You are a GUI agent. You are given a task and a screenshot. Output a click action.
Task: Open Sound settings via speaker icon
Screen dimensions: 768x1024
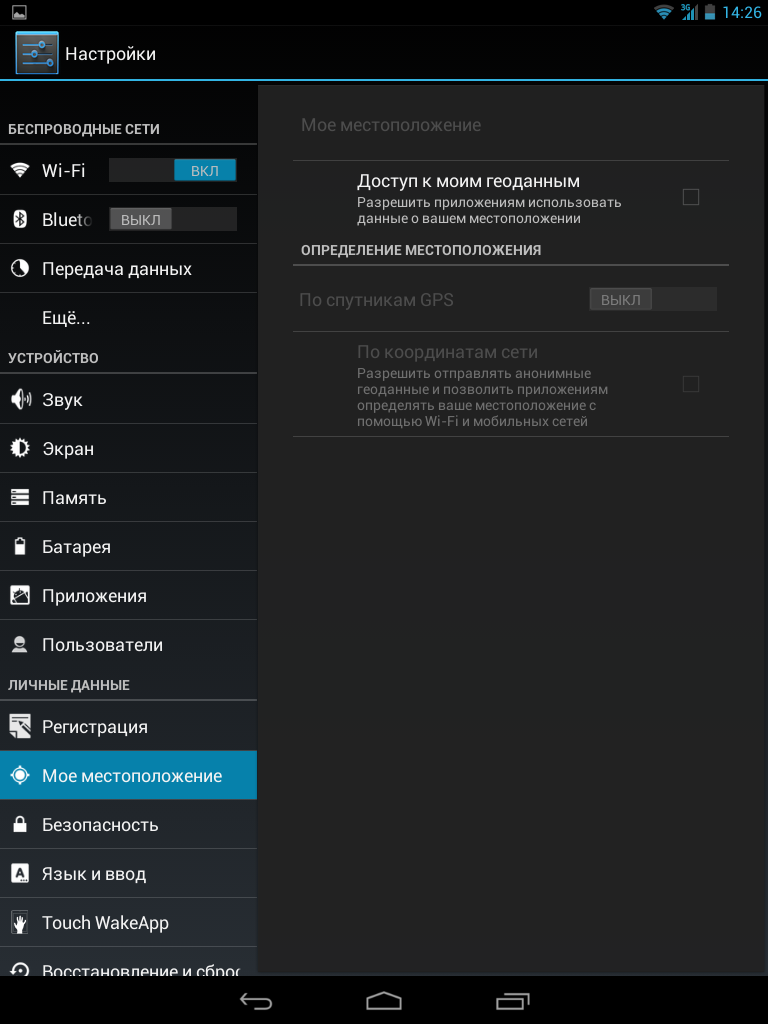20,399
